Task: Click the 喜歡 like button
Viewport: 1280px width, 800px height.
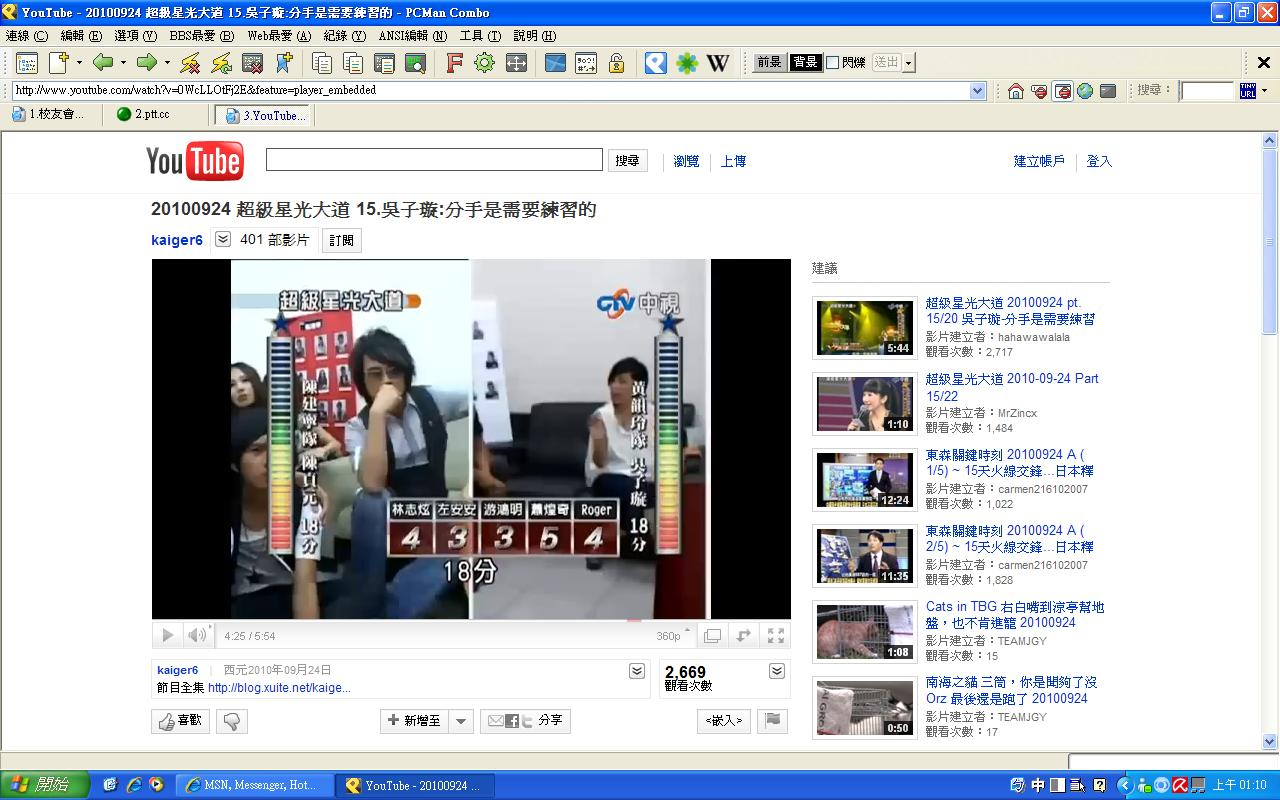Action: click(x=181, y=720)
